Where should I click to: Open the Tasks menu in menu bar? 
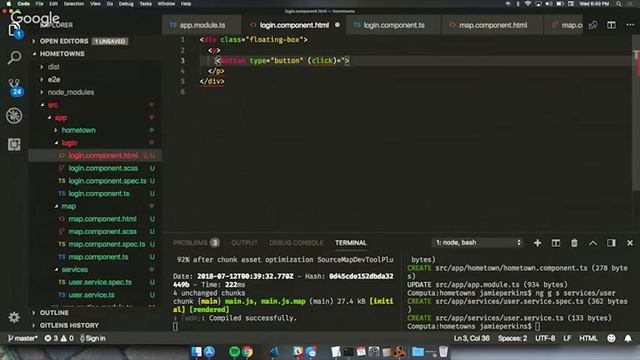pyautogui.click(x=145, y=4)
